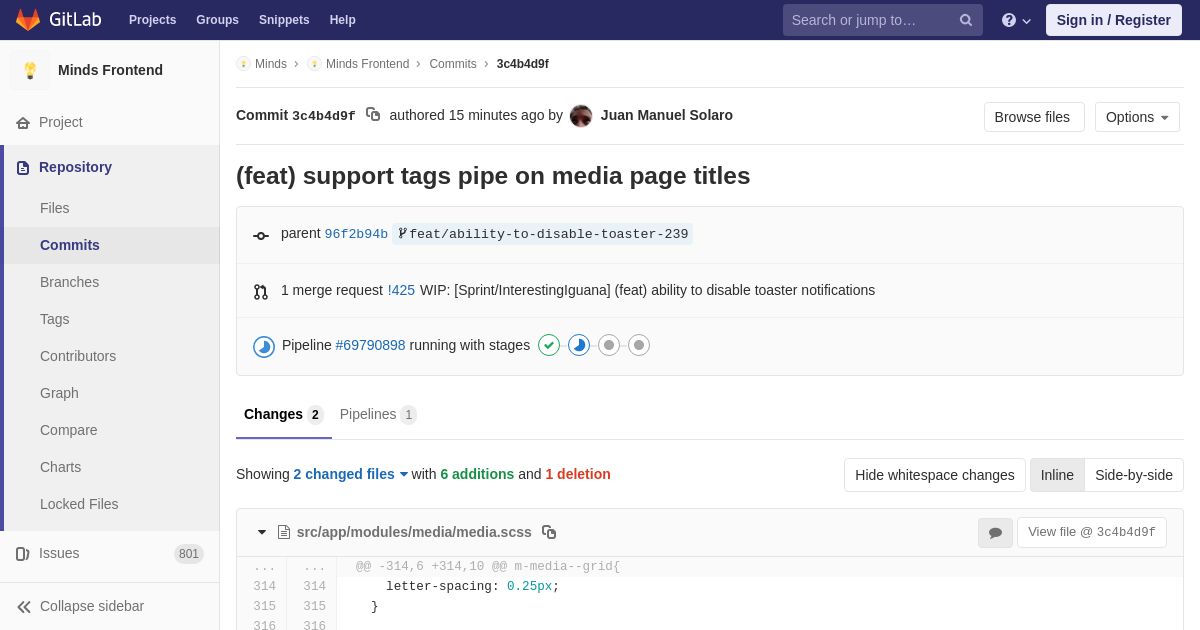Click the running stage blue icon

pos(579,345)
